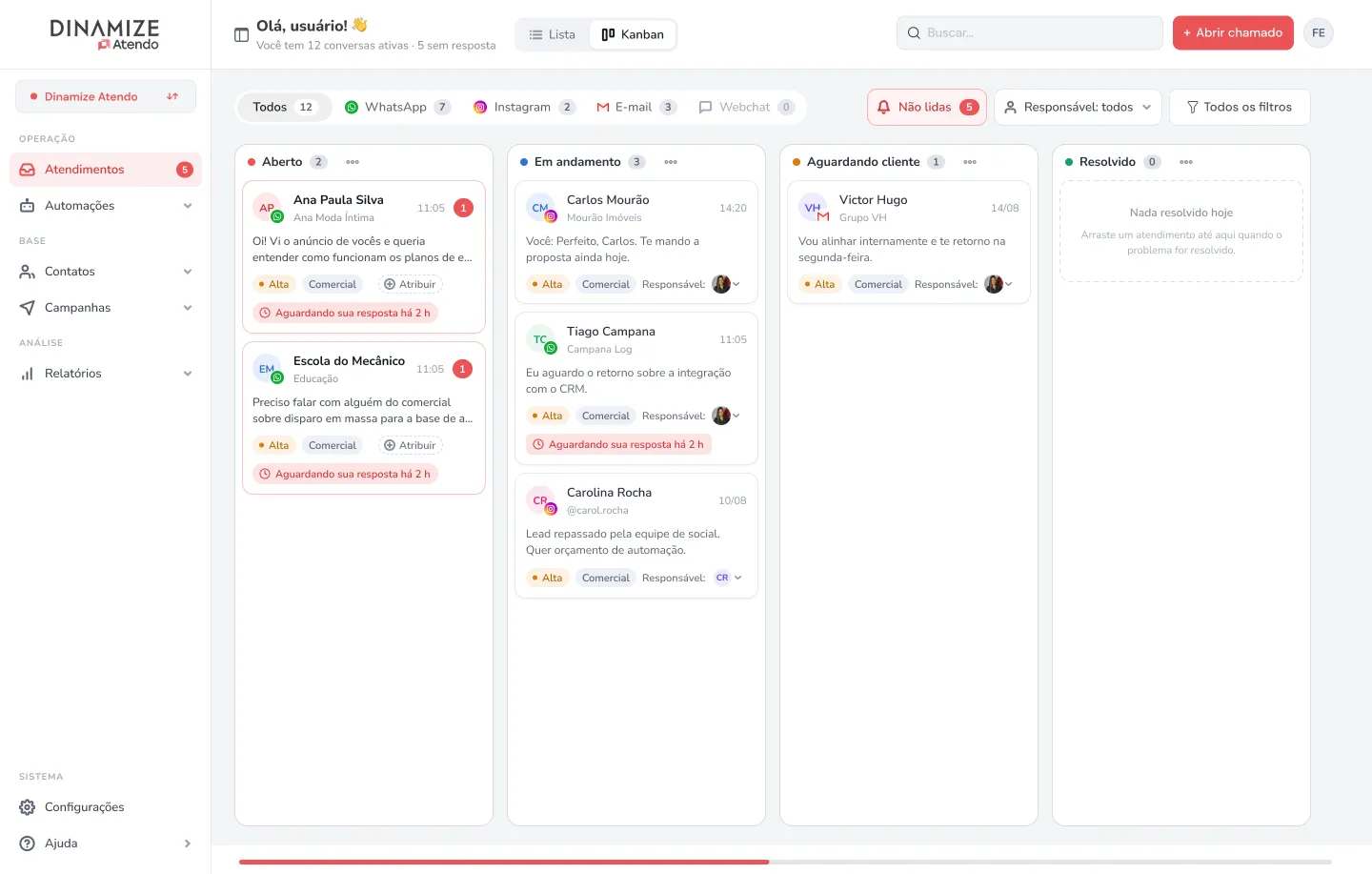The height and width of the screenshot is (874, 1372).
Task: Click unread badge on Ana Paula Silva card
Action: (463, 208)
